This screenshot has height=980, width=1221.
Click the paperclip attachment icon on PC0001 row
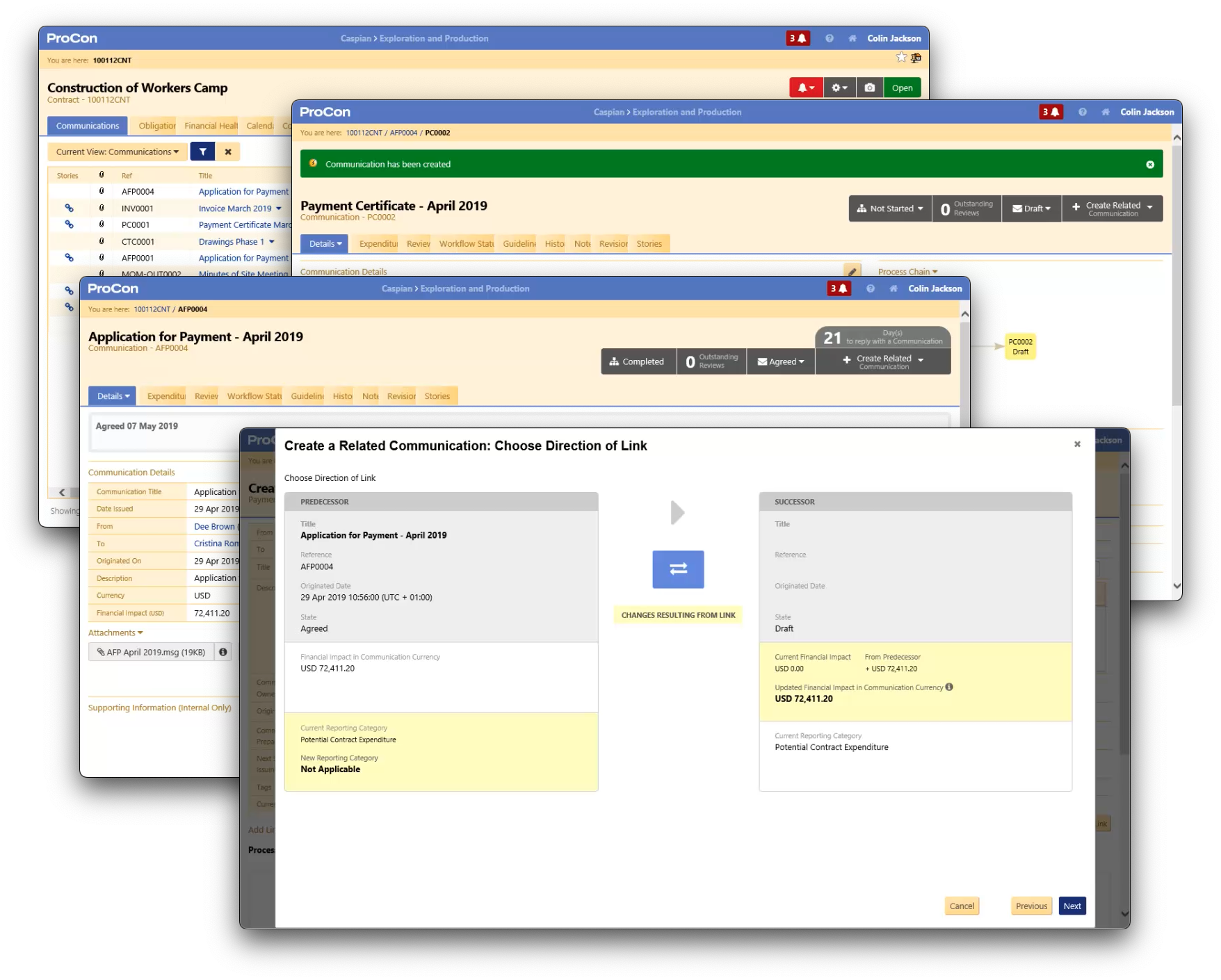point(102,224)
